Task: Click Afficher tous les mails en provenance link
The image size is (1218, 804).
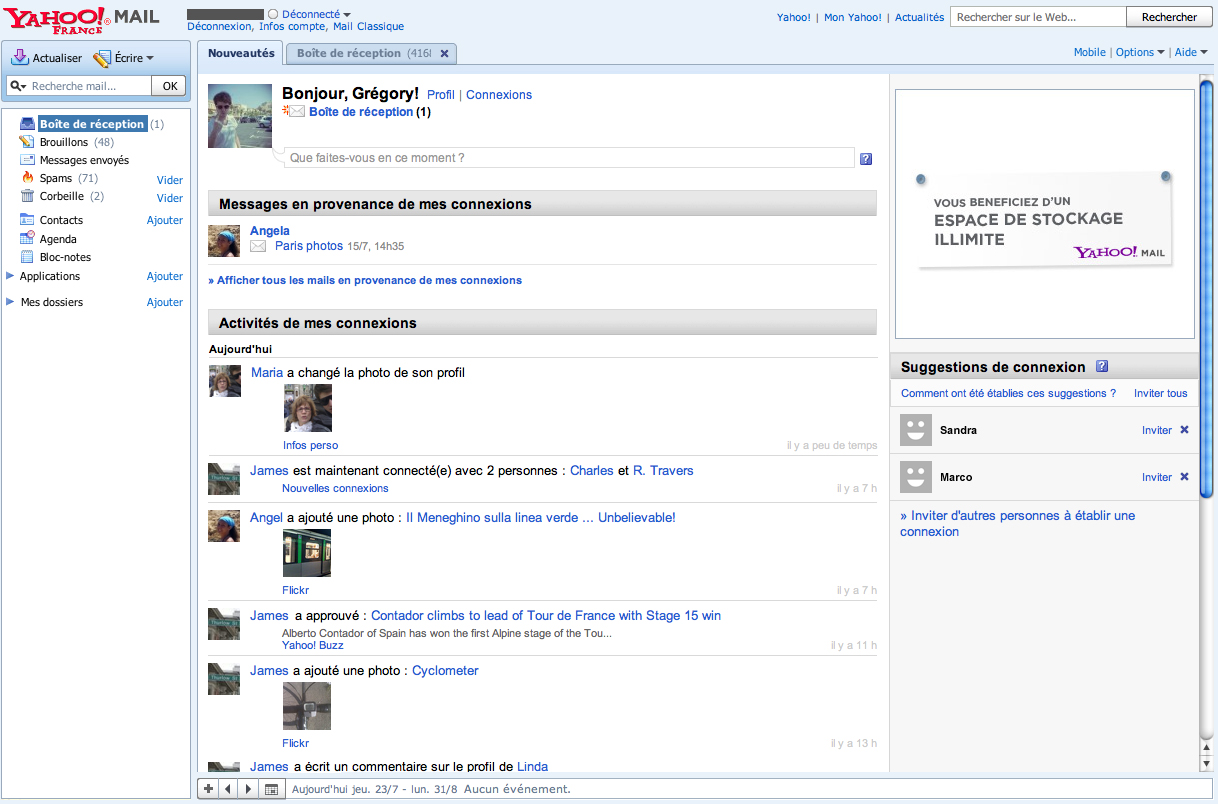Action: (365, 280)
